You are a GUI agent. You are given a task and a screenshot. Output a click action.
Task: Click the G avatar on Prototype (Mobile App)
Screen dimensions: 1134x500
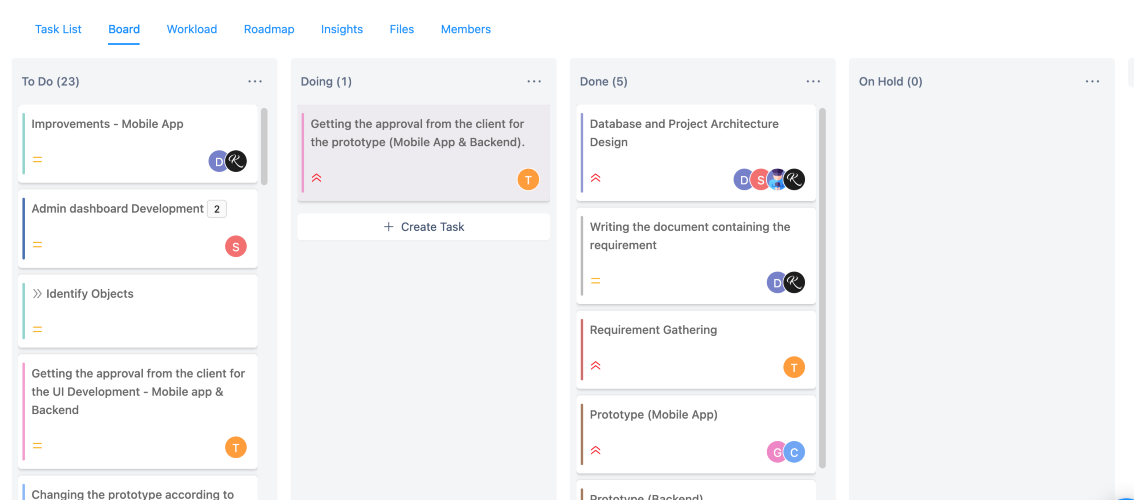pyautogui.click(x=777, y=452)
